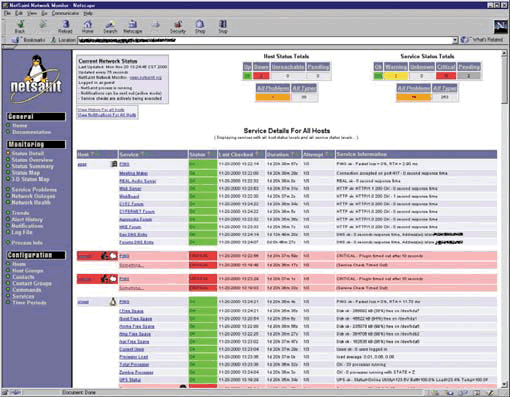Click the scrollbar up arrow
The width and height of the screenshot is (510, 397).
504,53
